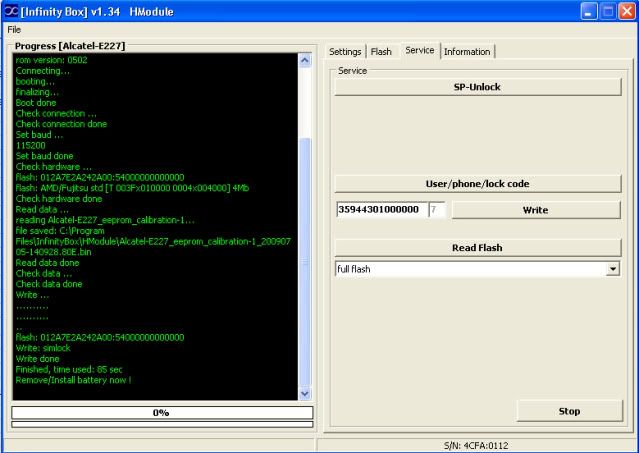Open the Information tab
639x453 pixels.
[466, 51]
